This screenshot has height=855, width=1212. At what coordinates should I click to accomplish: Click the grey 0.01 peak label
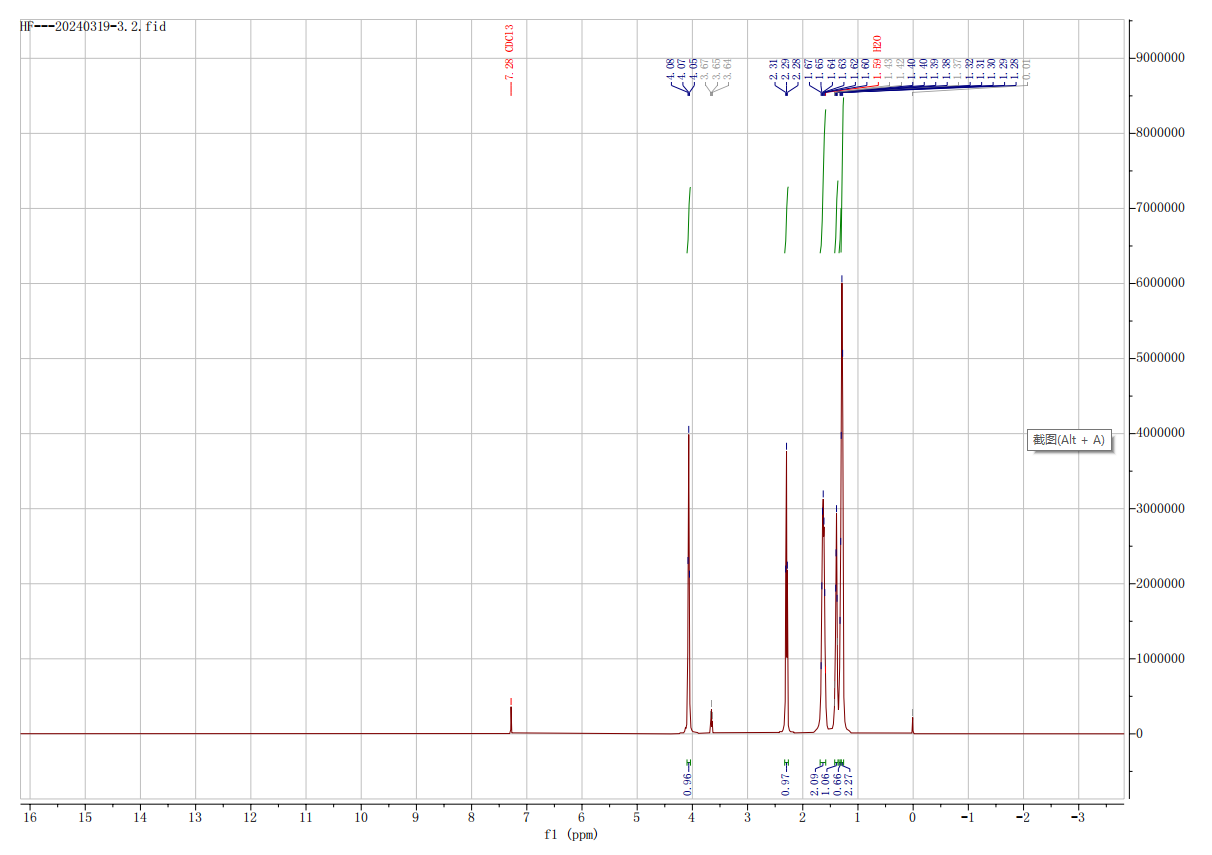pos(1027,69)
